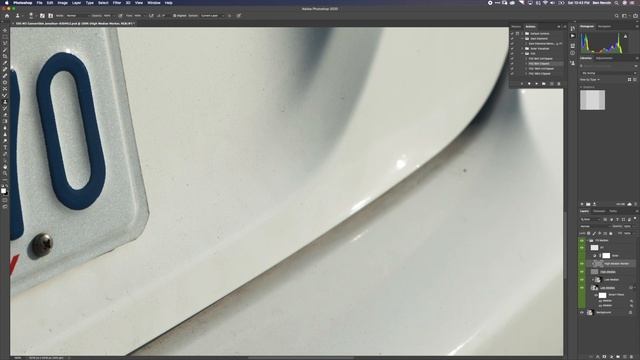Open the Window menu

pyautogui.click(x=153, y=2)
